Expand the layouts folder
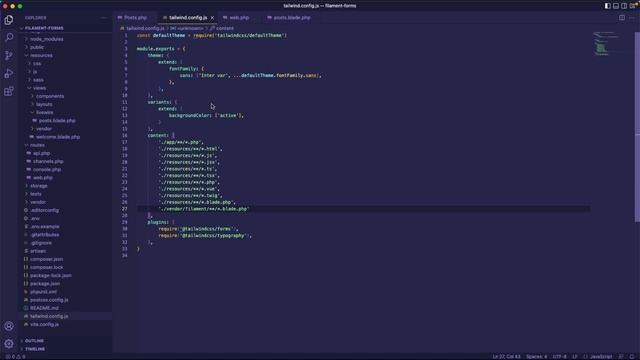Screen dimensions: 640x360 pos(44,104)
